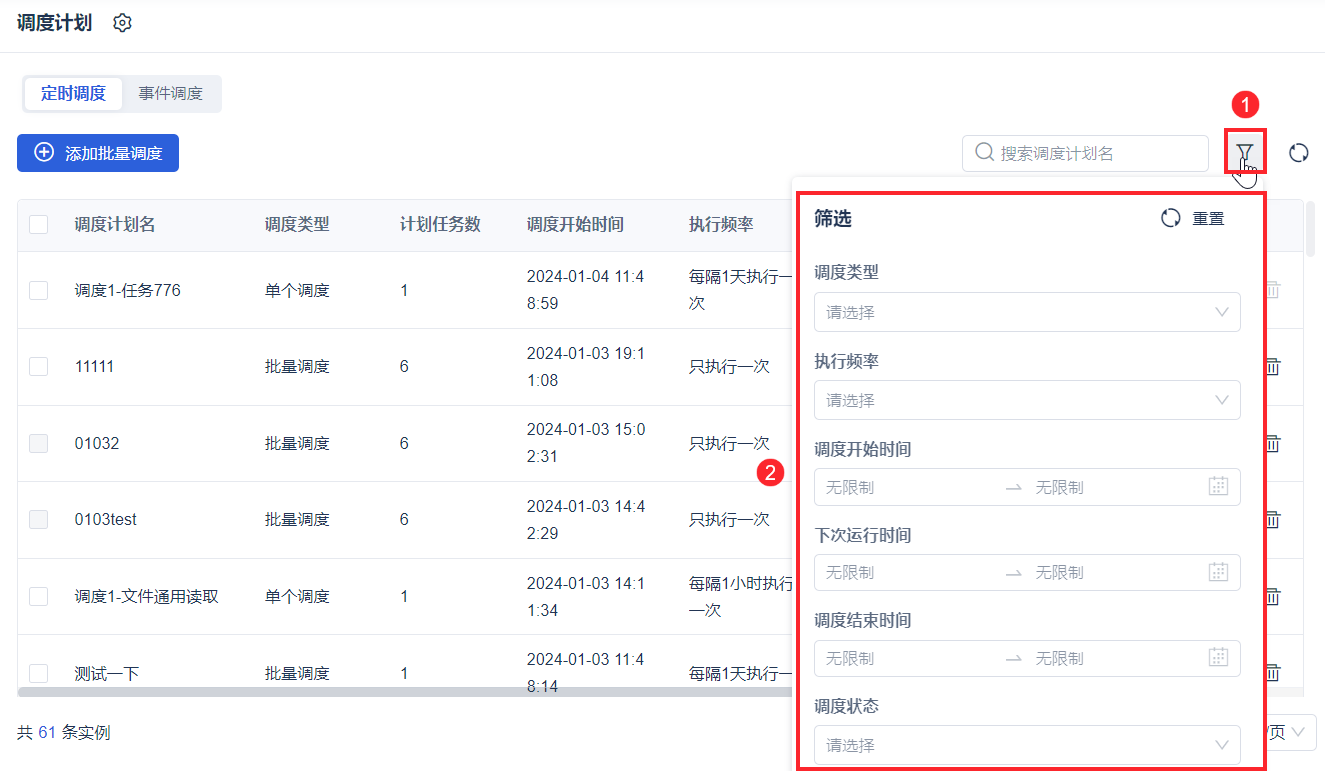Delete the 01032 schedule with trash icon
Screen dimensions: 1325x771
tap(1273, 443)
